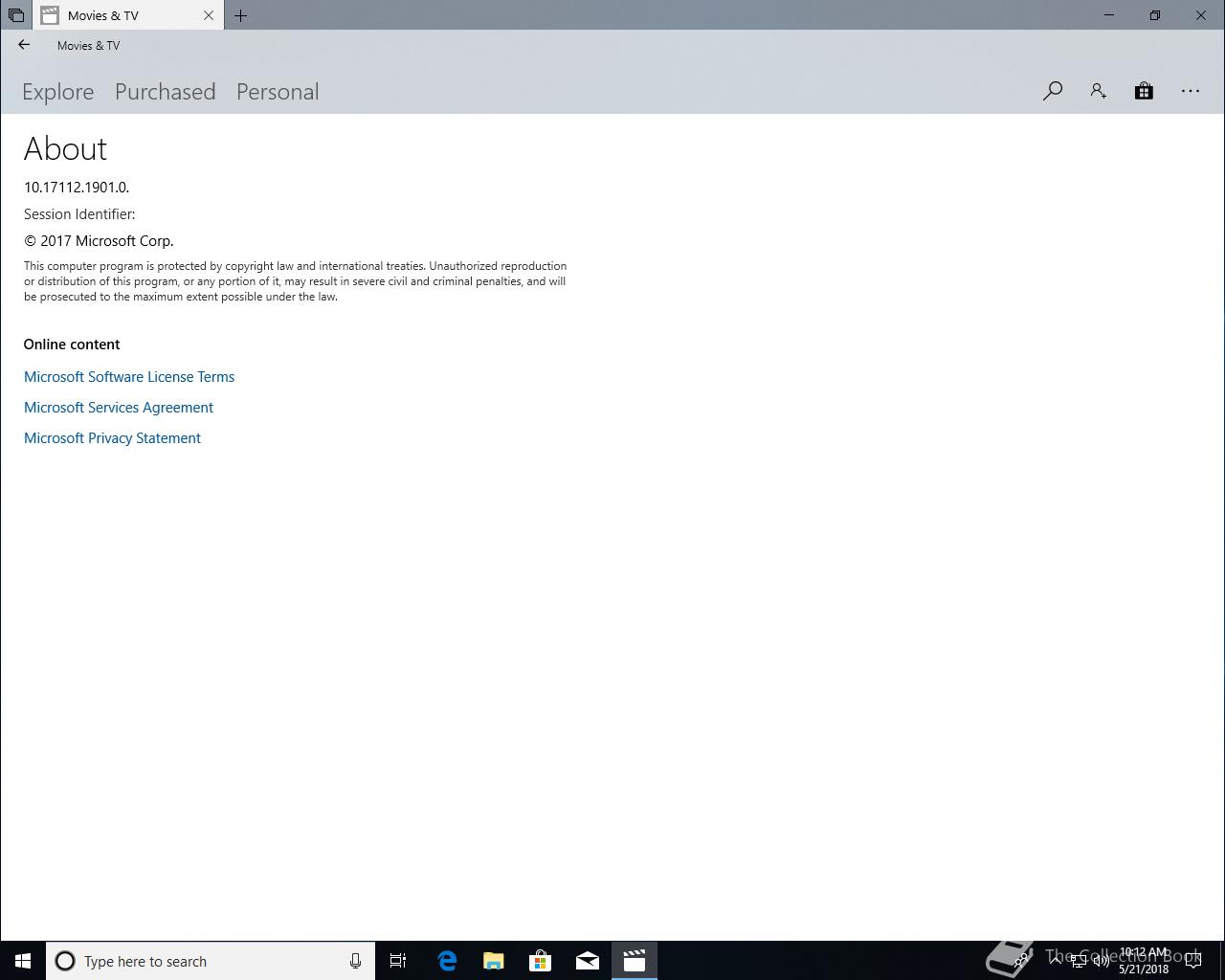Screen dimensions: 1225x980
Task: Close the Movies & TV window
Action: tap(1201, 15)
